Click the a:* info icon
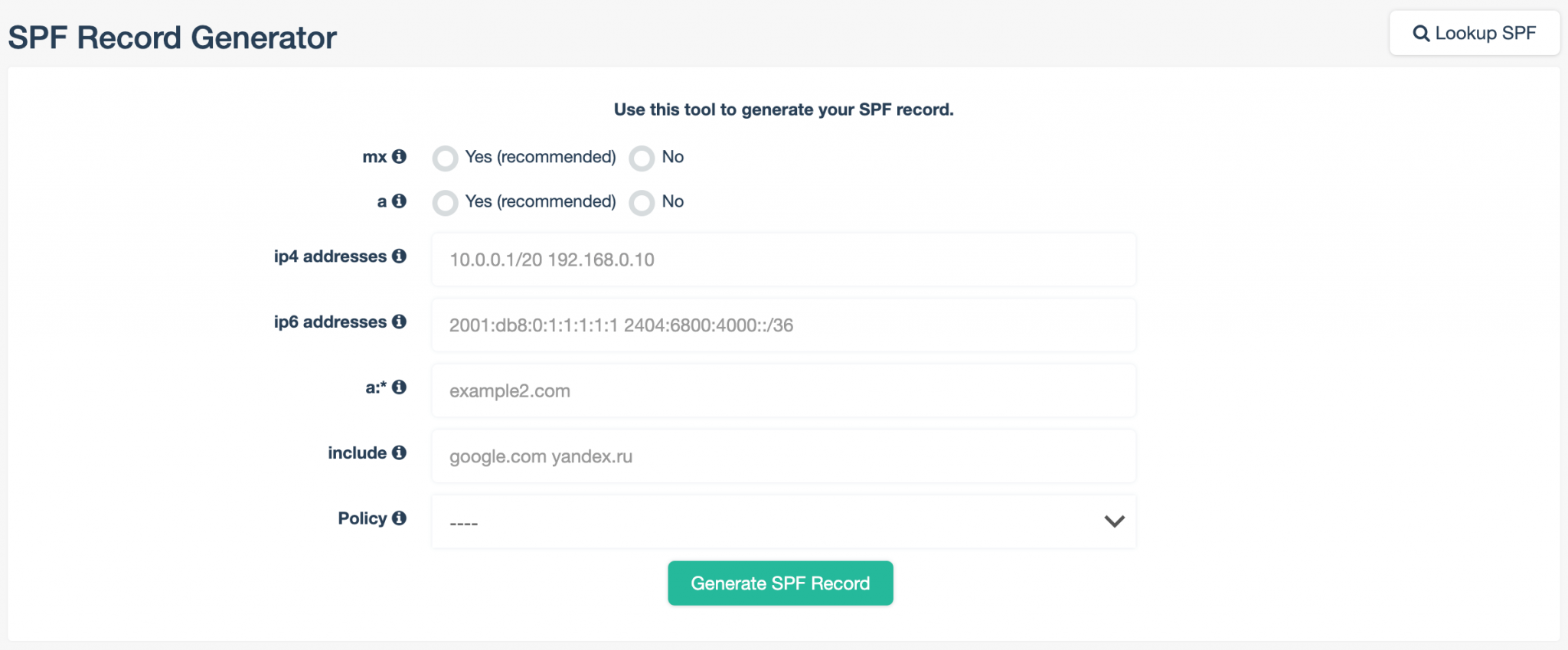The image size is (1568, 650). pyautogui.click(x=400, y=387)
